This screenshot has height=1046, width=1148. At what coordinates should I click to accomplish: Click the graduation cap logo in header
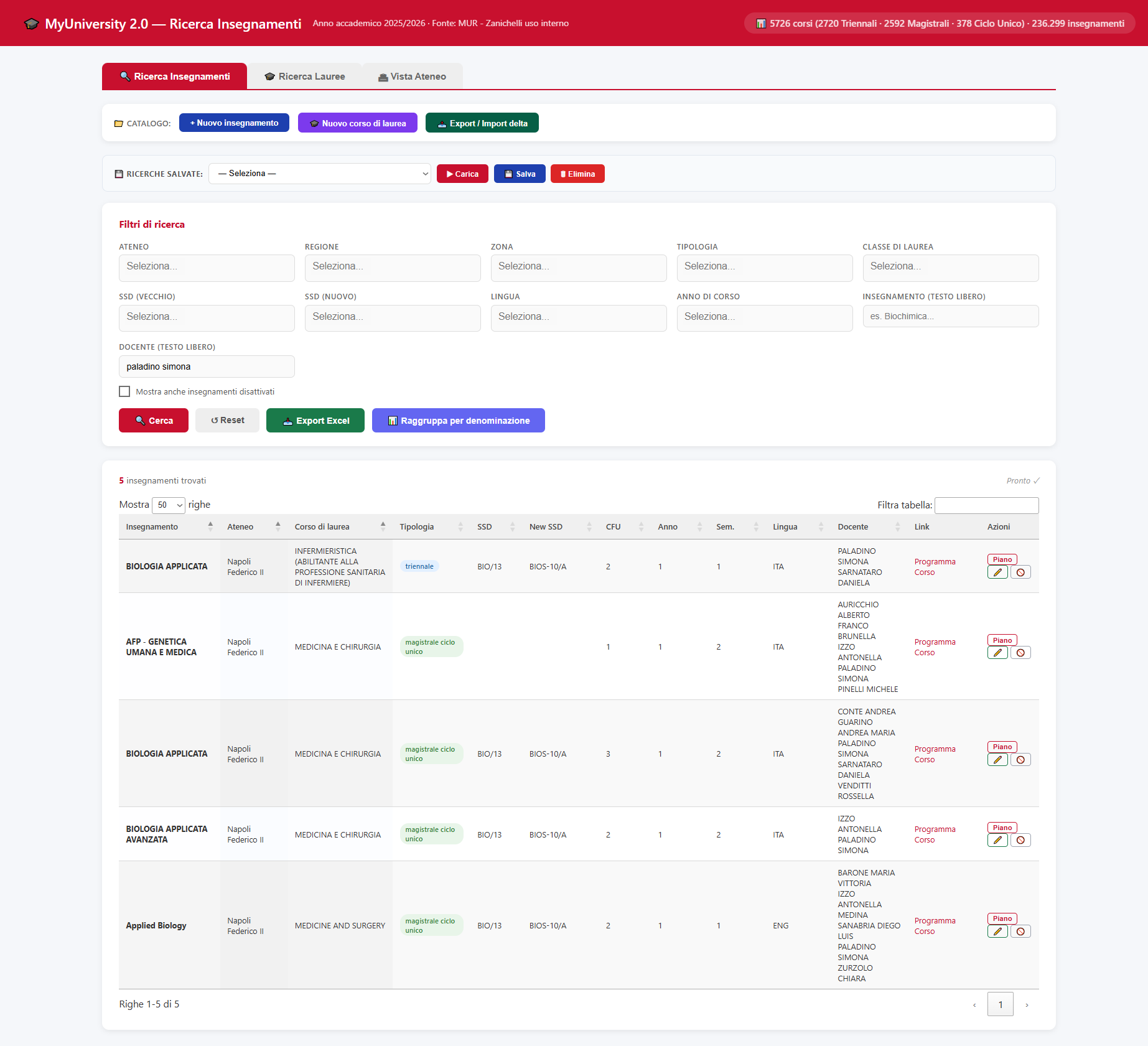31,24
